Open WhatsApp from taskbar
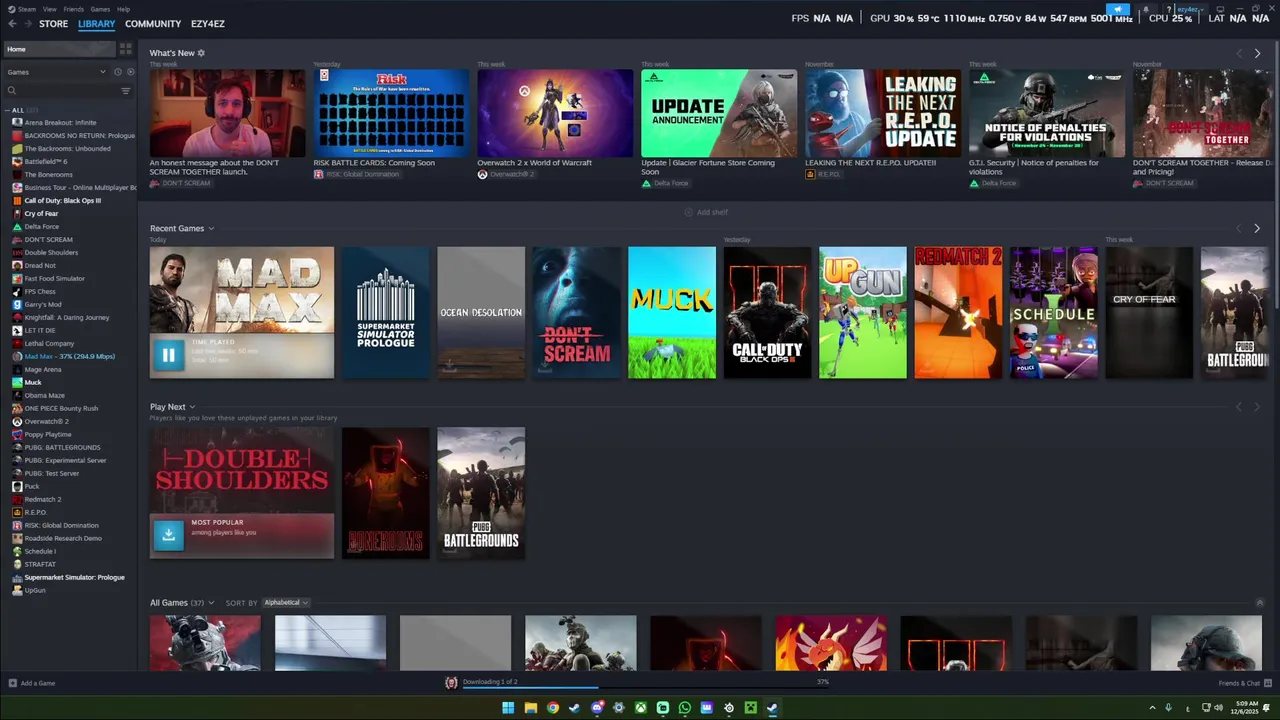Image resolution: width=1280 pixels, height=720 pixels. [x=684, y=708]
